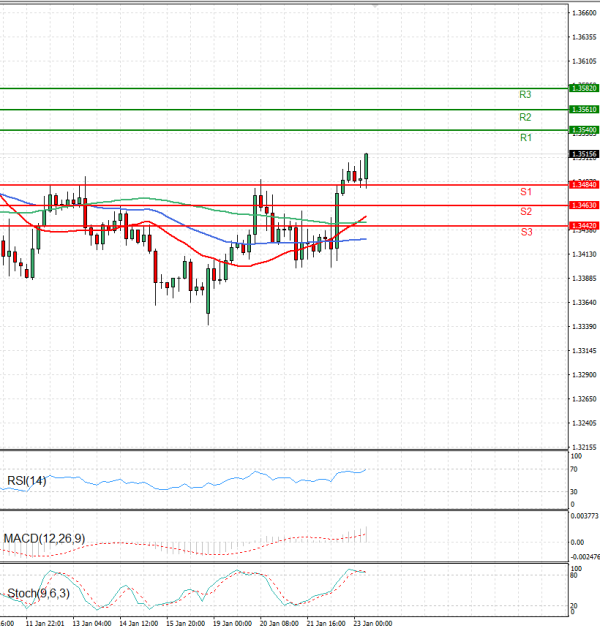Viewport: 600px width, 631px height.
Task: Click the S3 support level label
Action: pyautogui.click(x=525, y=232)
